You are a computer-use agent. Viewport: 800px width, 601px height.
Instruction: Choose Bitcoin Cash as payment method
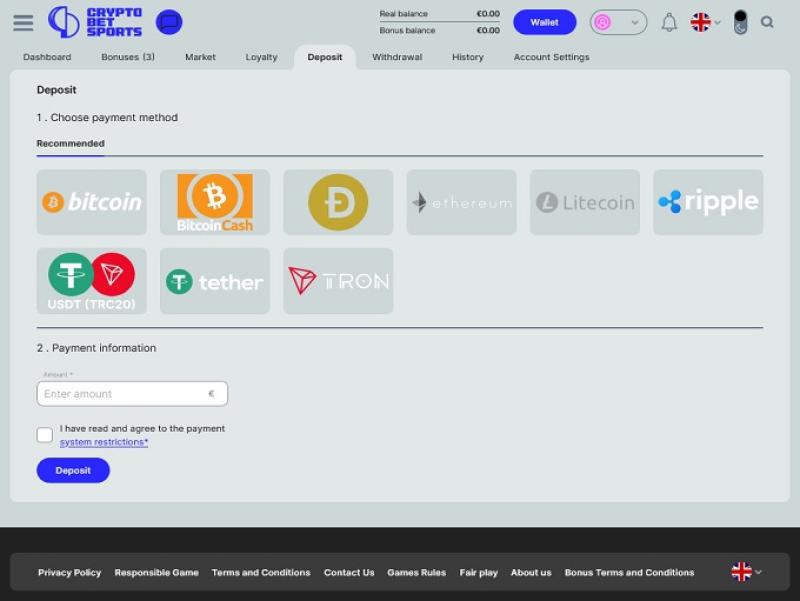click(215, 202)
